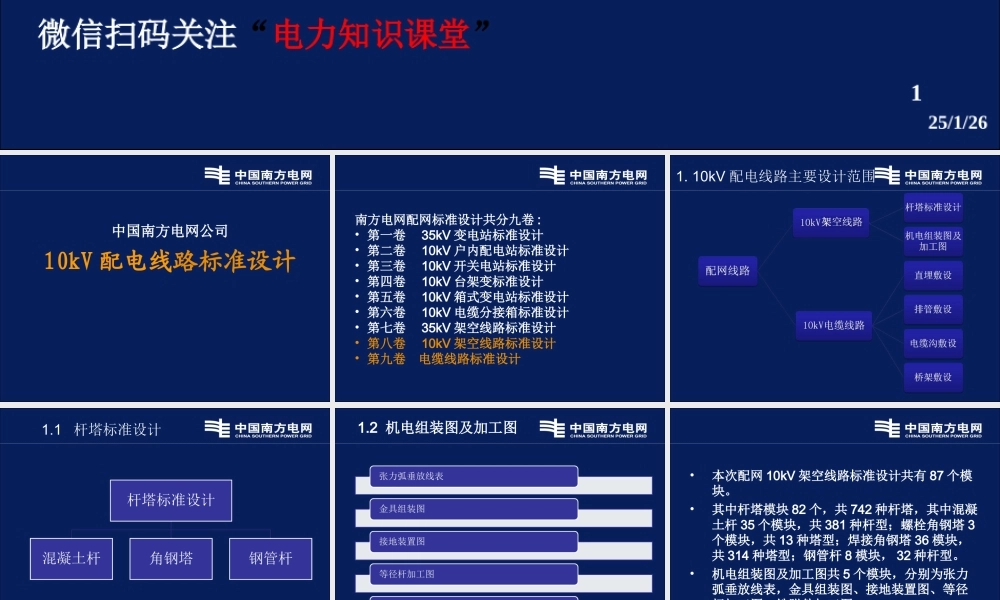Click the power grid logo on the design scope slide
Screen dimensions: 1000x600
coord(930,173)
